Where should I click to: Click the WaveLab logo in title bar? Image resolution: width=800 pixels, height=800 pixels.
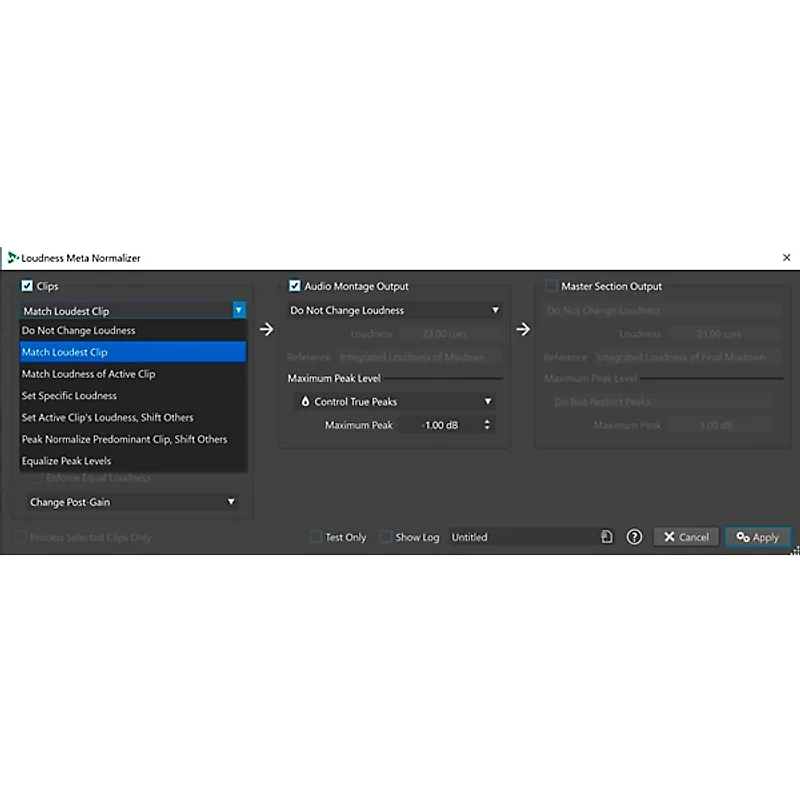12,258
